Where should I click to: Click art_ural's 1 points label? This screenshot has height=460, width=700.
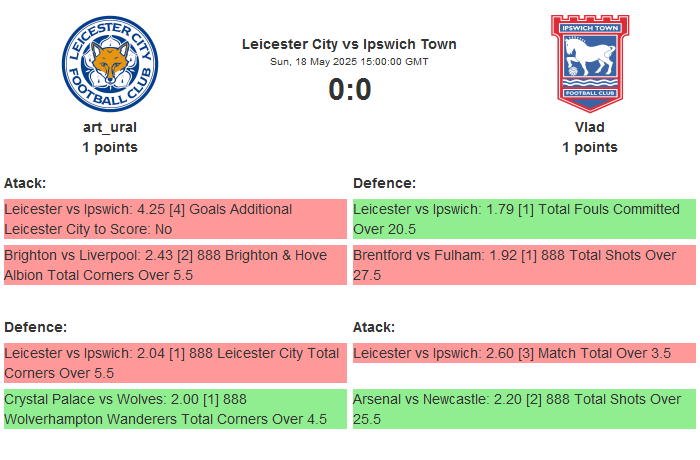(110, 147)
